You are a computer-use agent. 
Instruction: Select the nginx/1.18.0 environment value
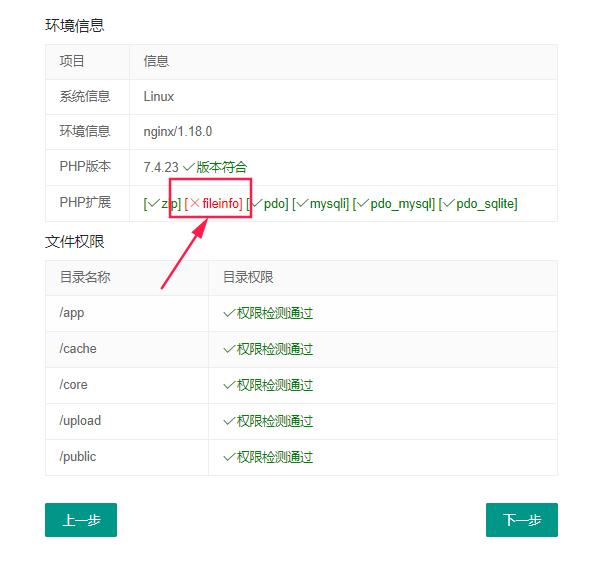177,132
